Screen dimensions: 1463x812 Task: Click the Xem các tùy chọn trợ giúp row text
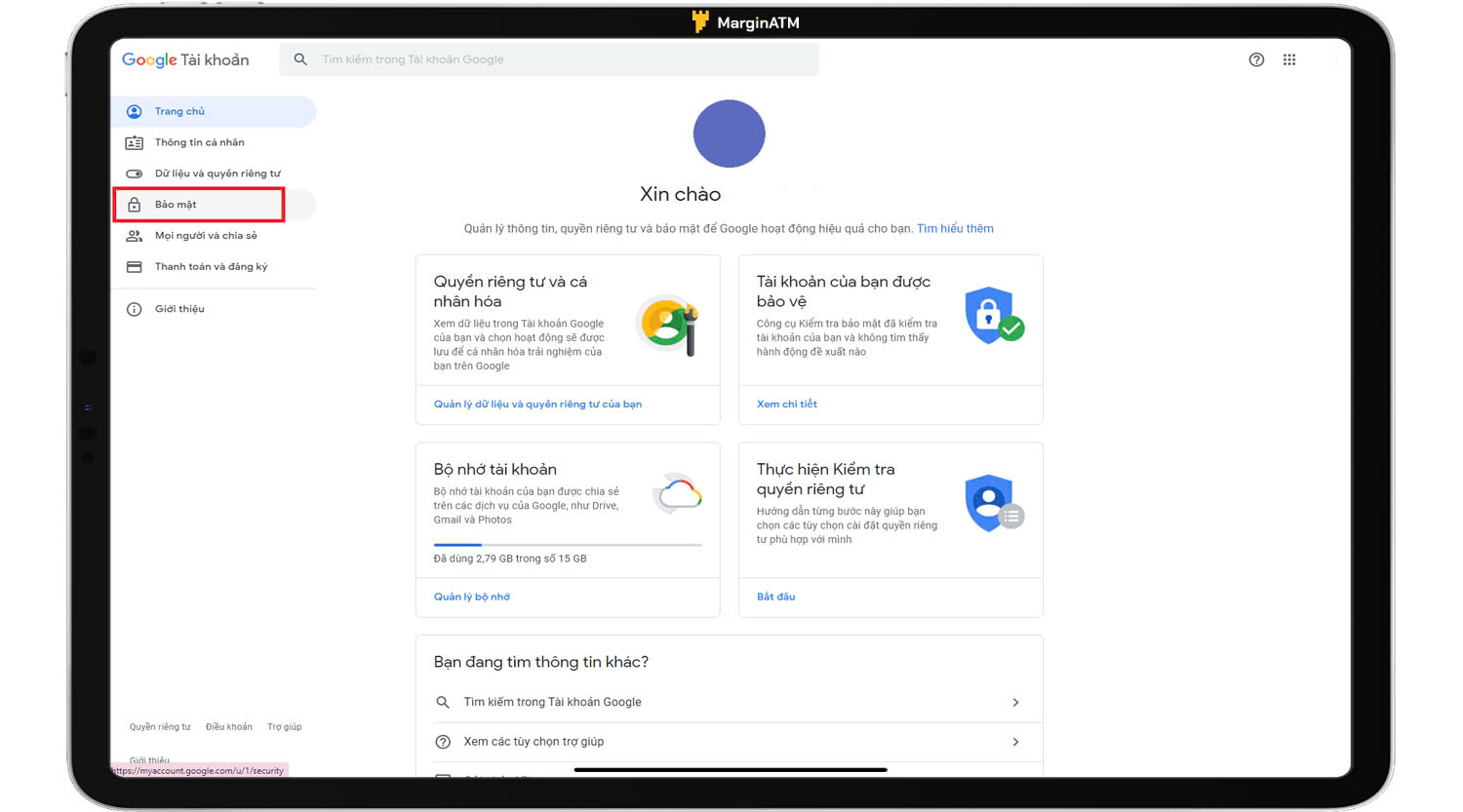534,742
